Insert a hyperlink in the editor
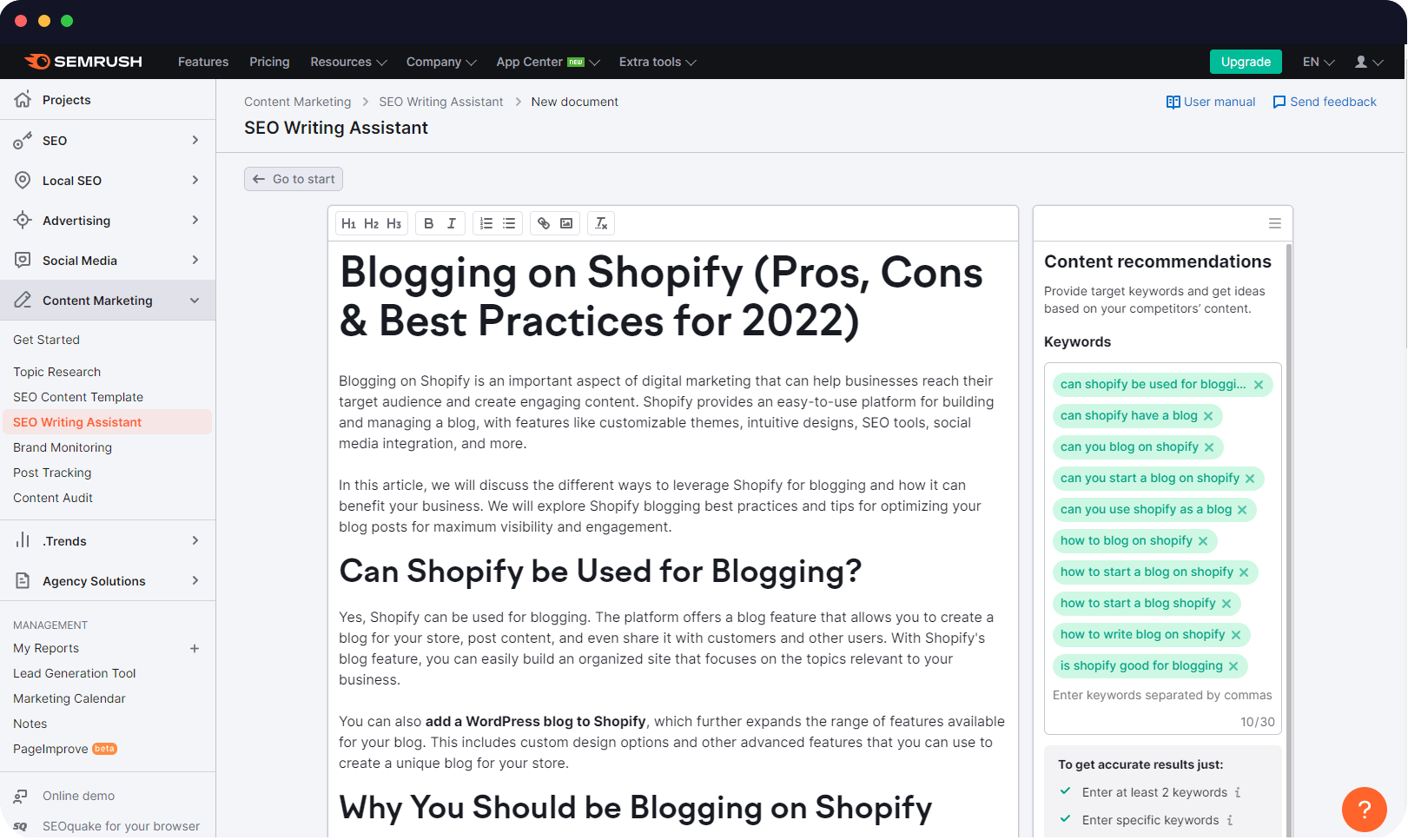 tap(544, 223)
